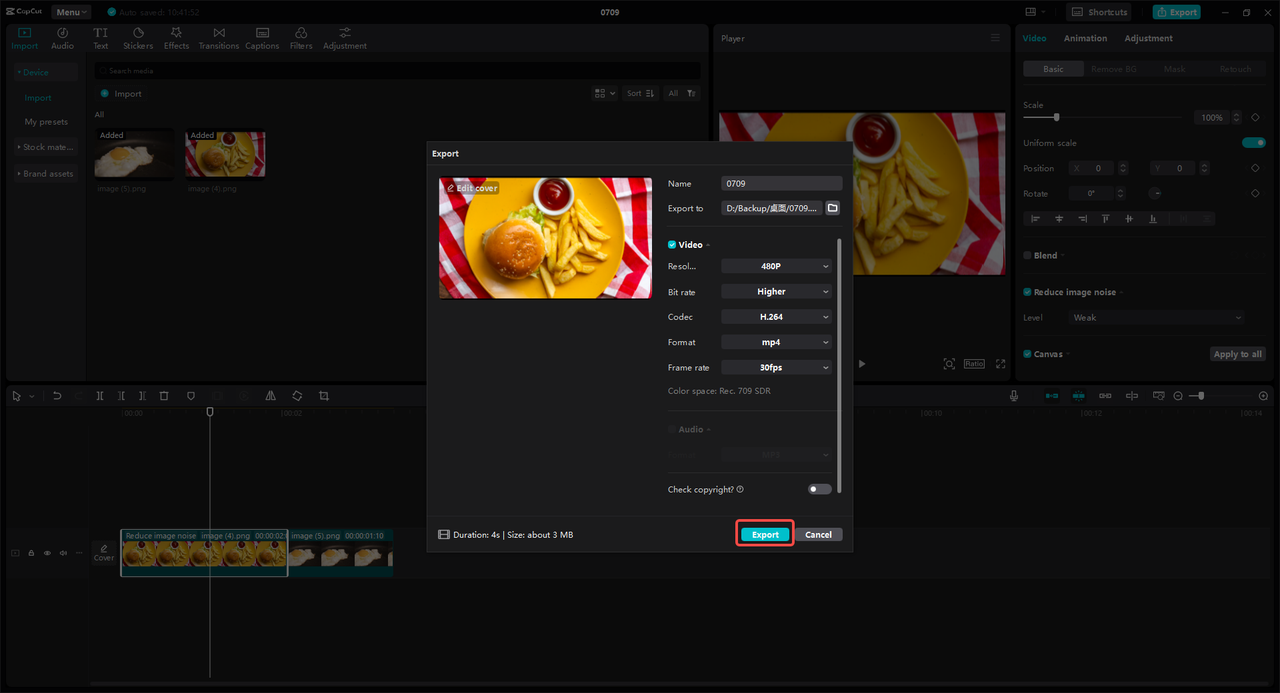Open the Captions tab
The width and height of the screenshot is (1280, 693).
point(262,39)
